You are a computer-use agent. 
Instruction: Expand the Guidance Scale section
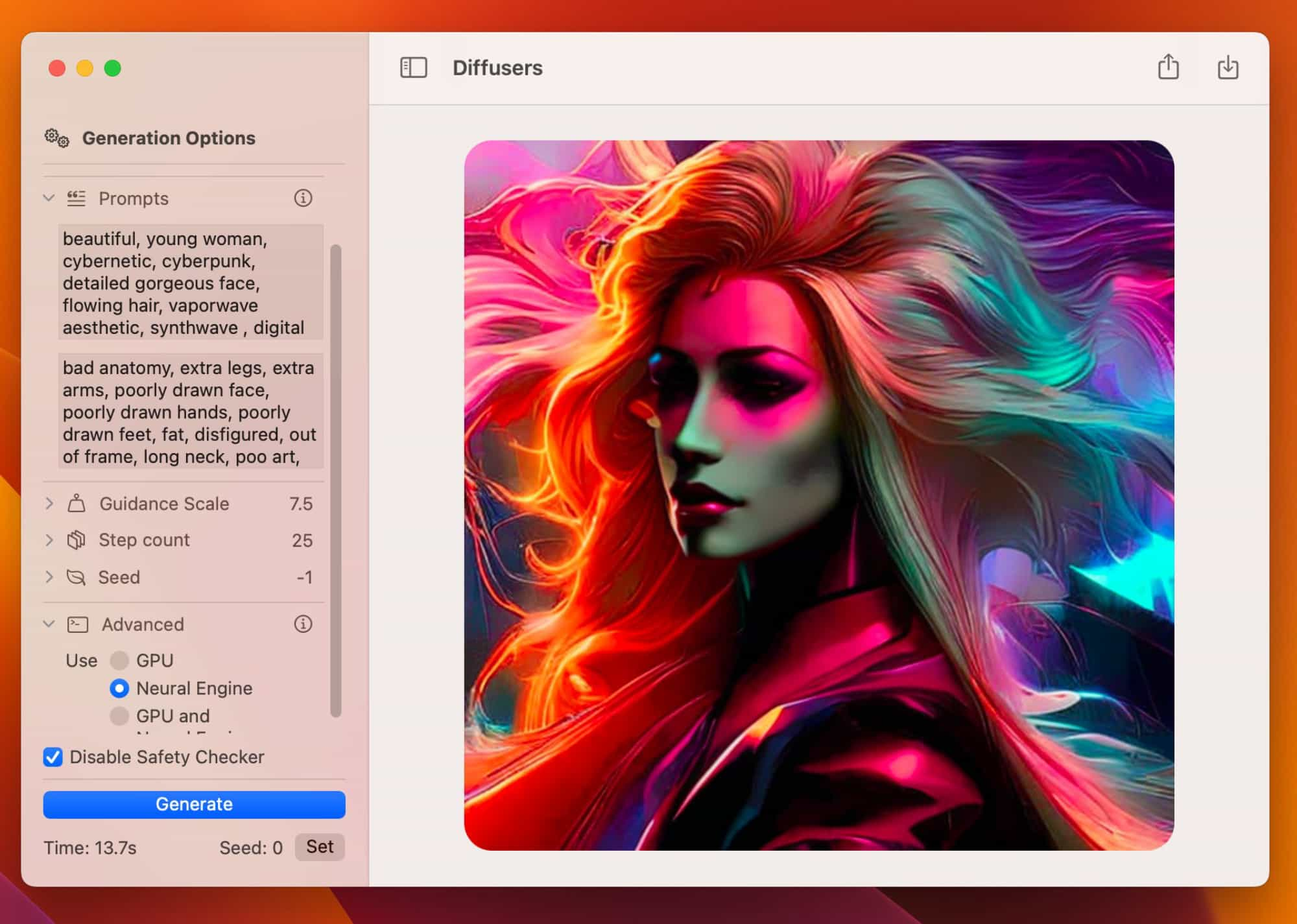[49, 503]
